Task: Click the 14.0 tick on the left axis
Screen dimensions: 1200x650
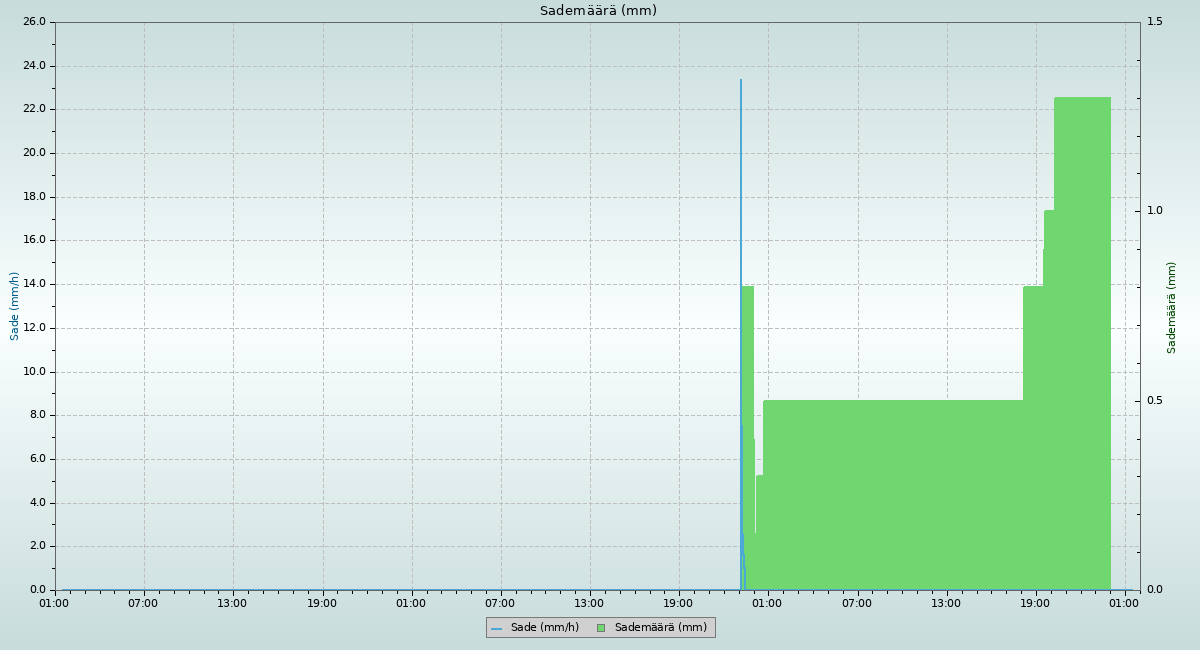Action: pos(34,284)
